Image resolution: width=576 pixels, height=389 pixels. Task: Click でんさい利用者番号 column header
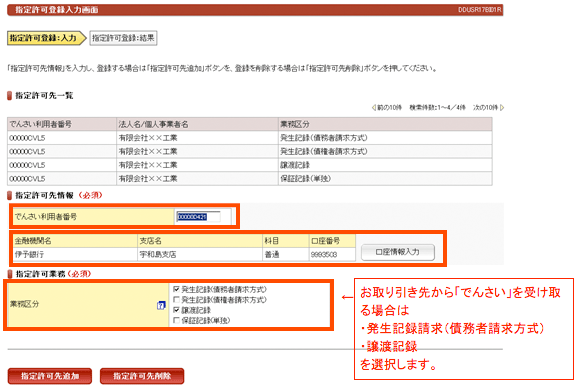coord(62,124)
